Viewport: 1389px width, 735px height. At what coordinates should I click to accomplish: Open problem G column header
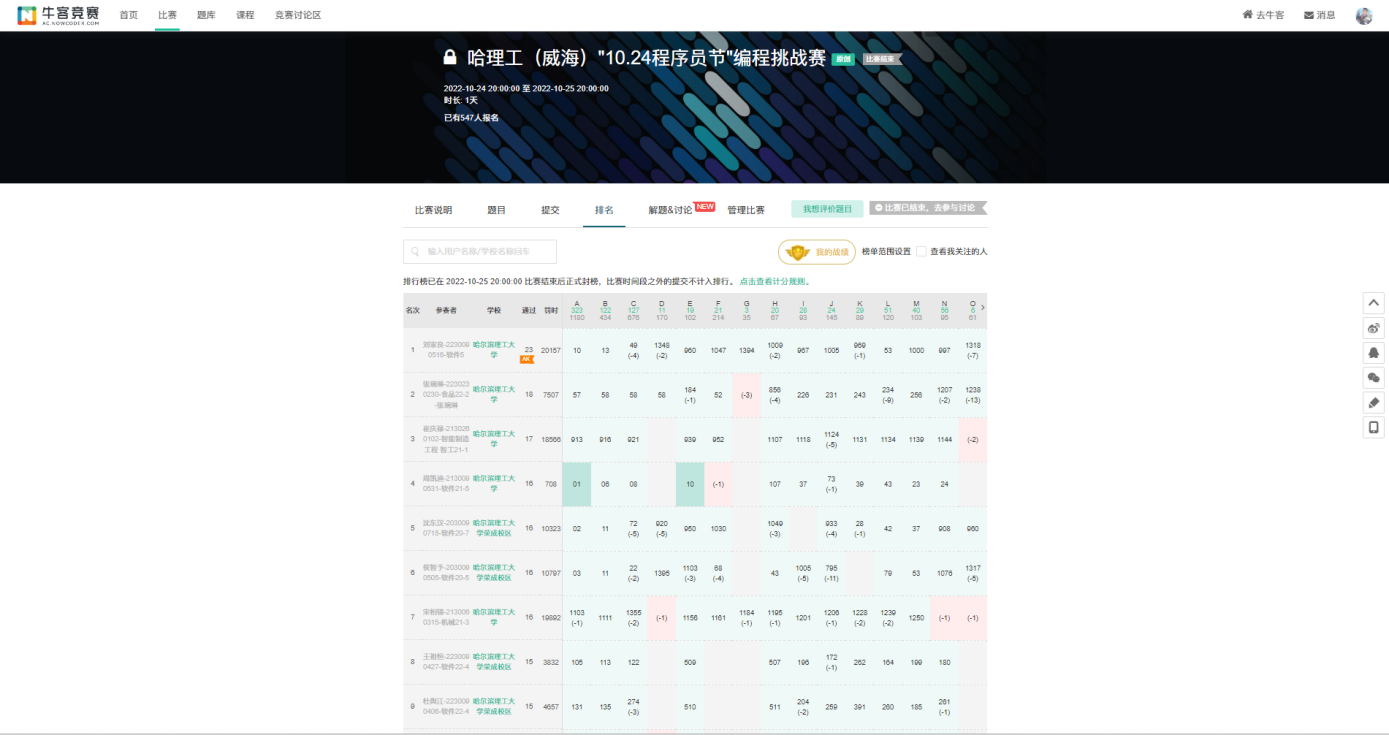[746, 310]
